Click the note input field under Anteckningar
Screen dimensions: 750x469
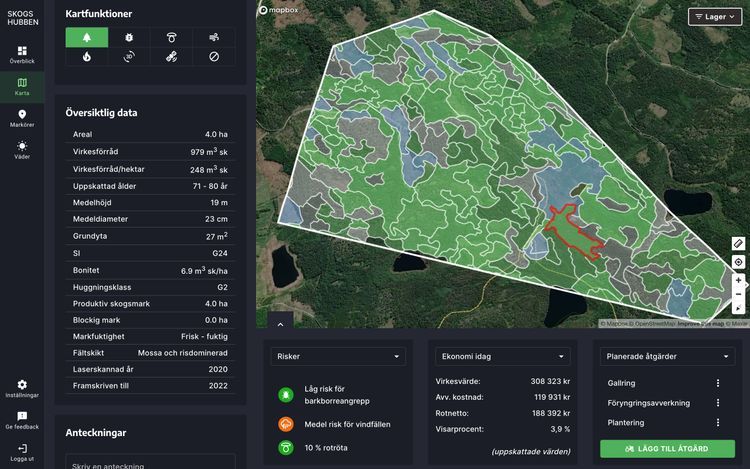[150, 463]
